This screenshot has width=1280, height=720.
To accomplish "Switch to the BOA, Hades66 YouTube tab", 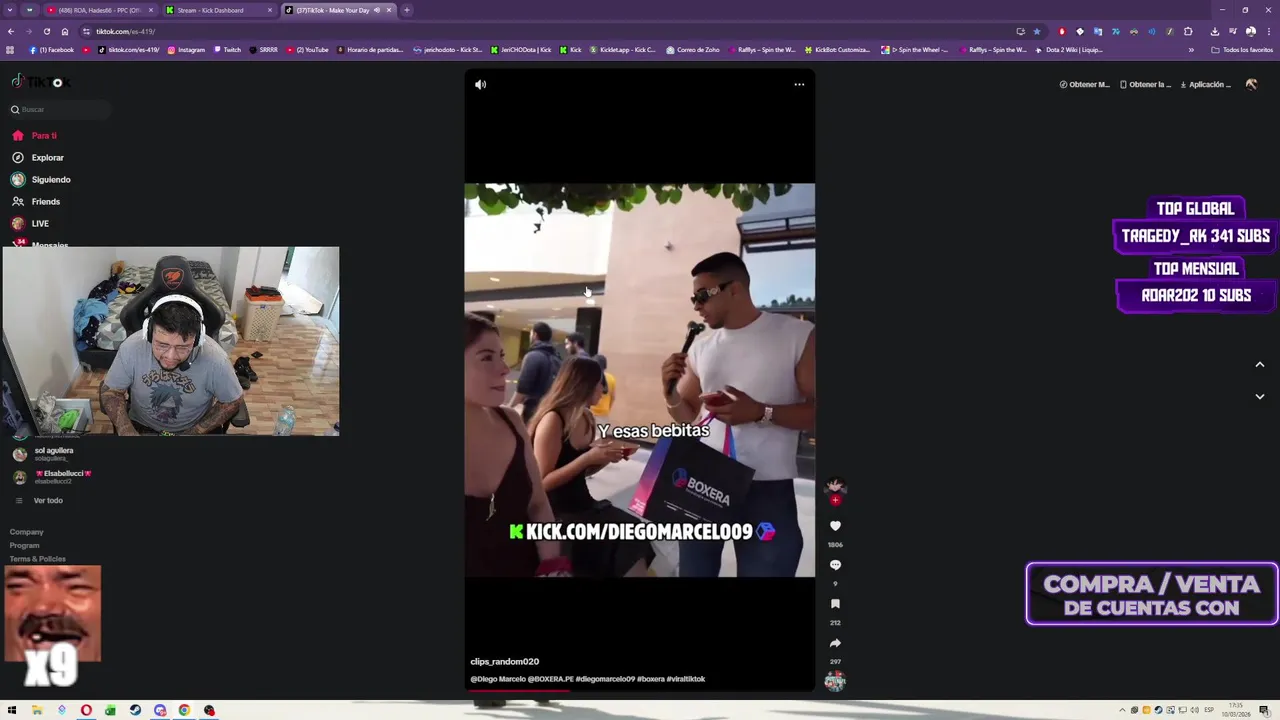I will 98,10.
